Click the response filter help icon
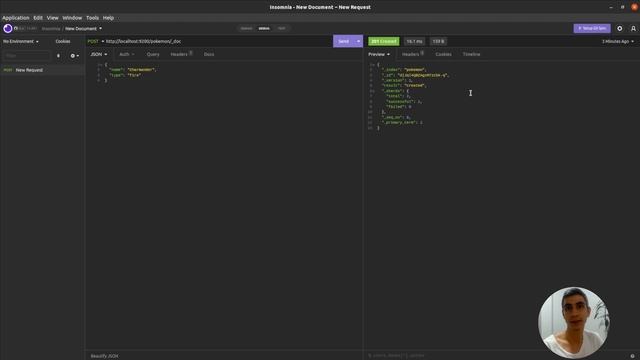 (x=633, y=356)
